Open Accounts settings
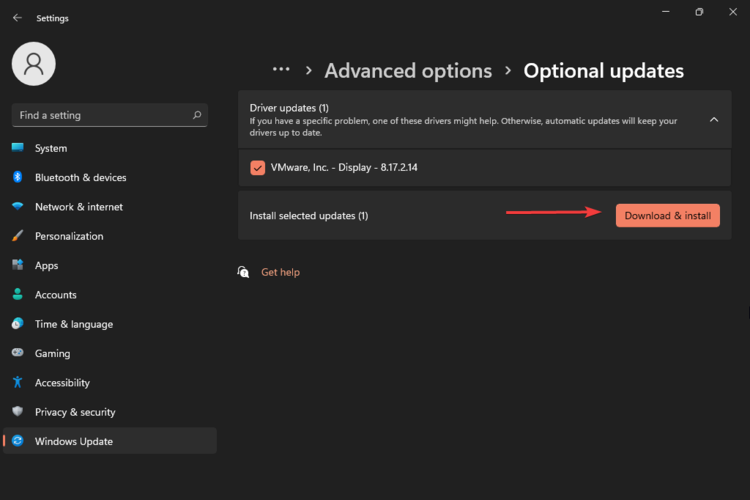The height and width of the screenshot is (500, 750). point(55,295)
